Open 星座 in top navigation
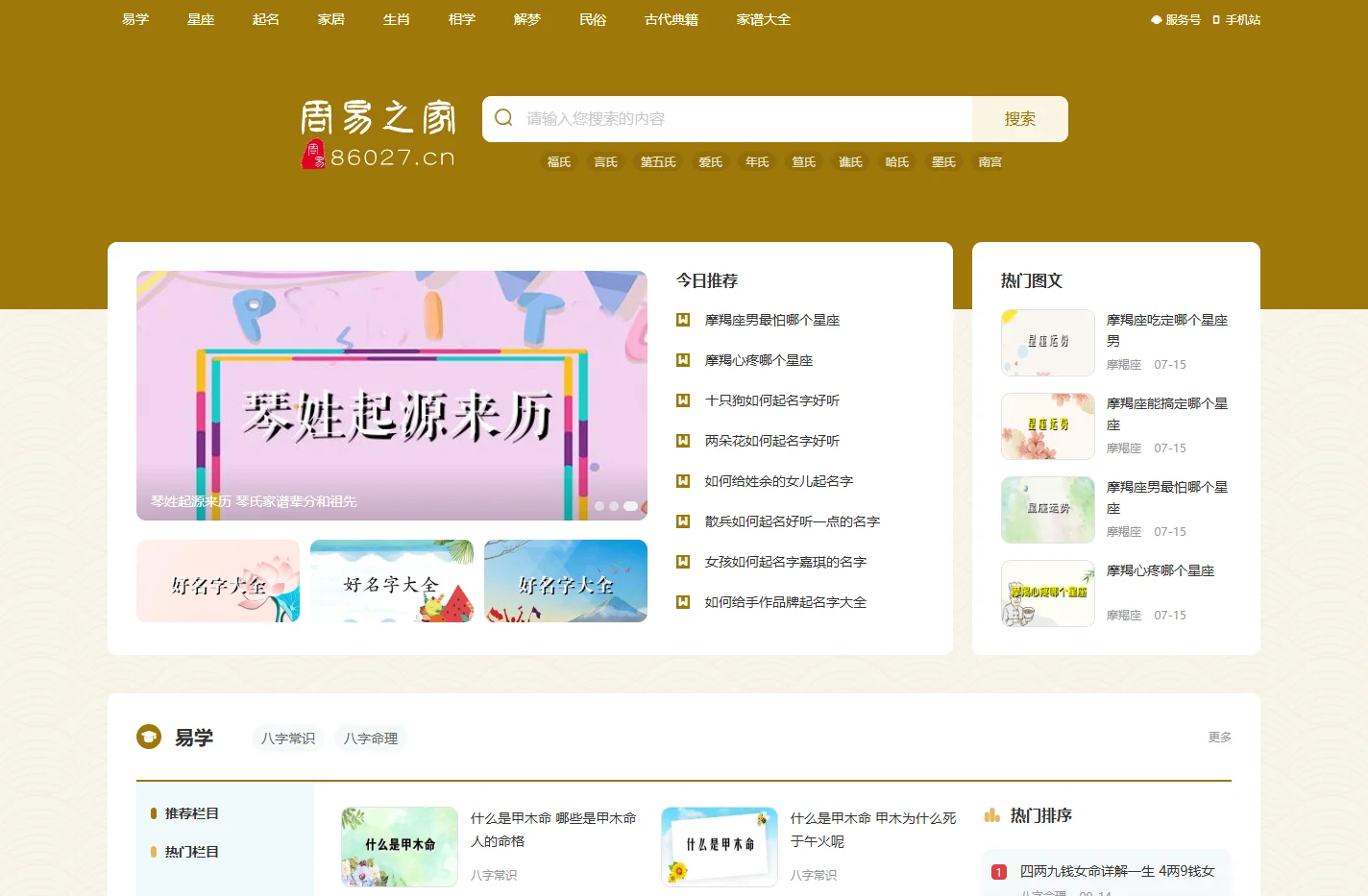1368x896 pixels. (201, 19)
